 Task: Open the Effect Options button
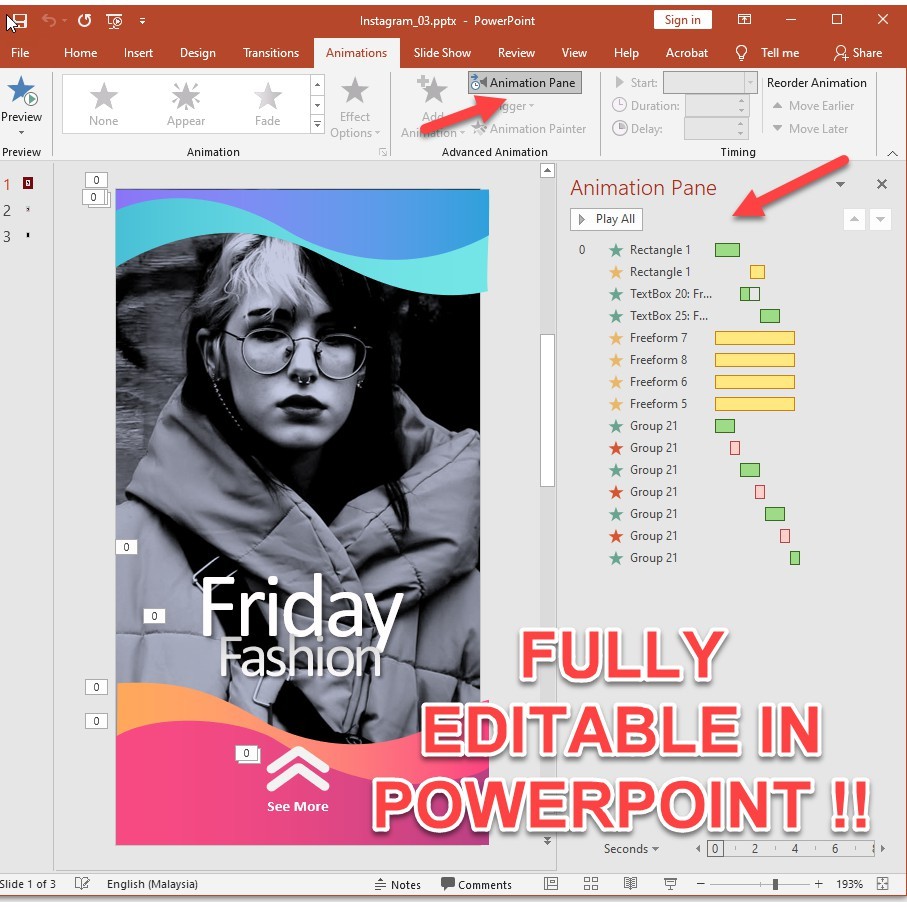355,108
